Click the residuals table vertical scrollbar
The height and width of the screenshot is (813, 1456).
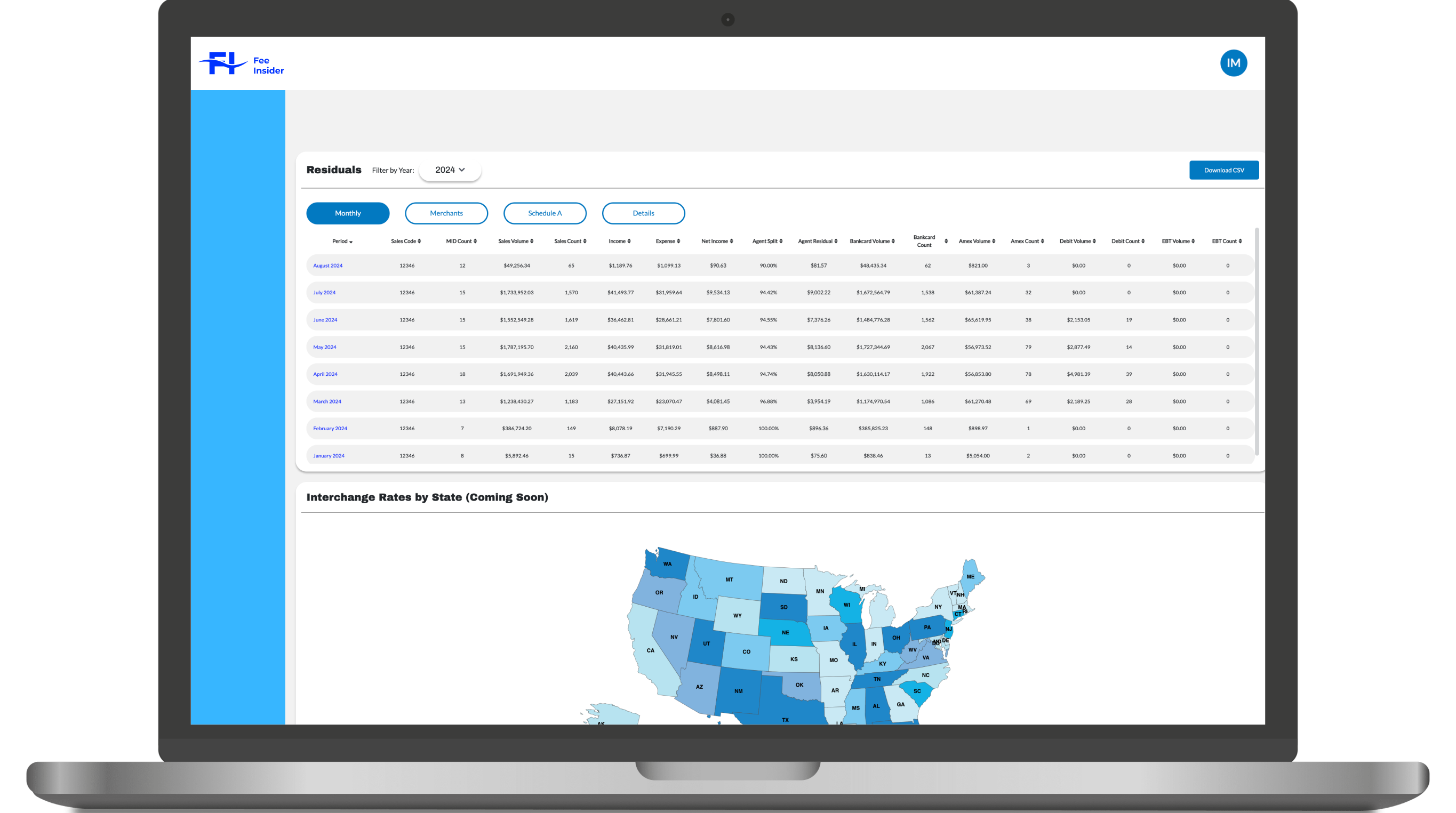(x=1257, y=341)
